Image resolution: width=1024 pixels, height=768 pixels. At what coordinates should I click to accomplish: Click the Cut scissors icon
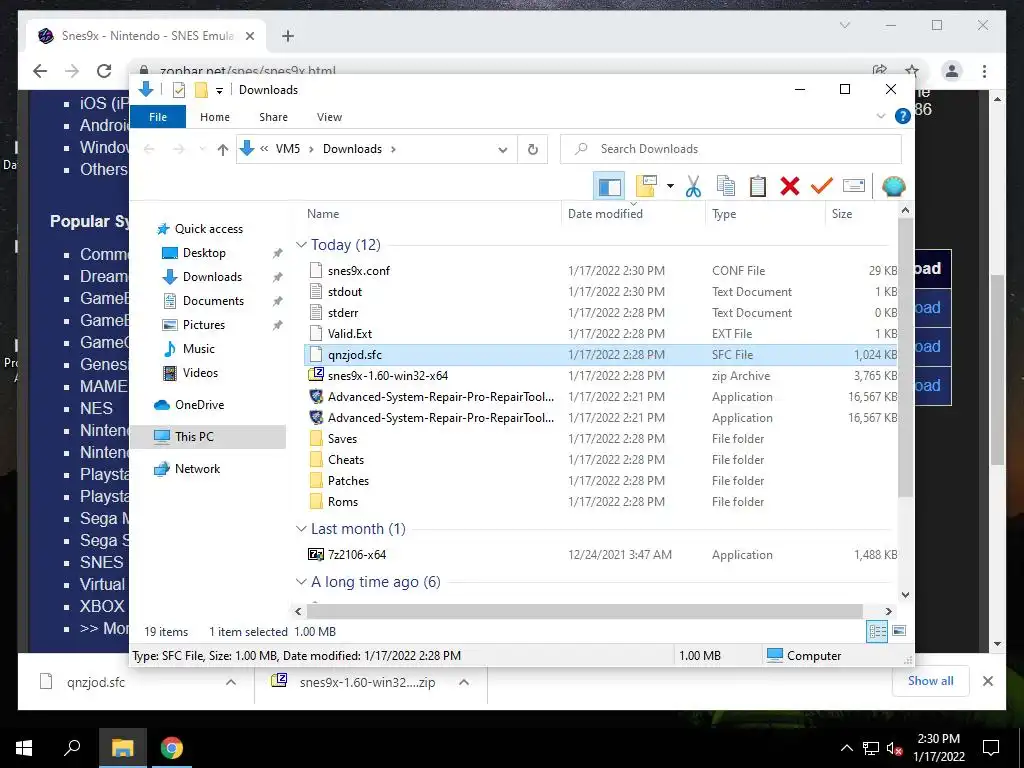pos(693,187)
